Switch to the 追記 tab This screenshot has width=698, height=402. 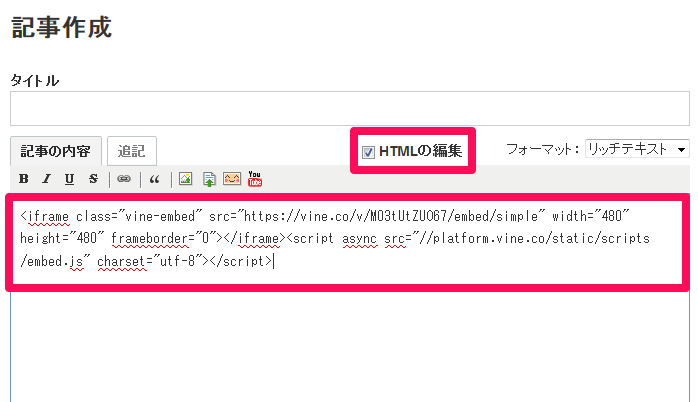tap(132, 151)
